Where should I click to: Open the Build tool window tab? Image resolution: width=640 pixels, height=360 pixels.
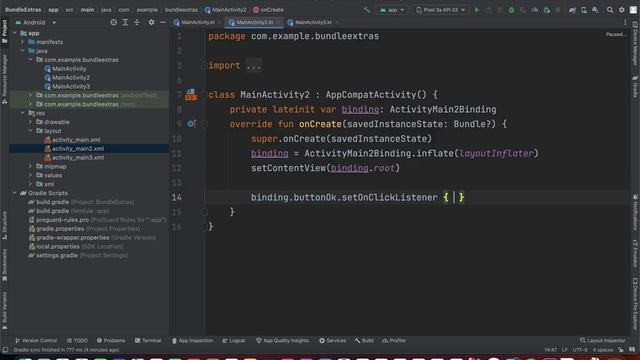click(364, 340)
